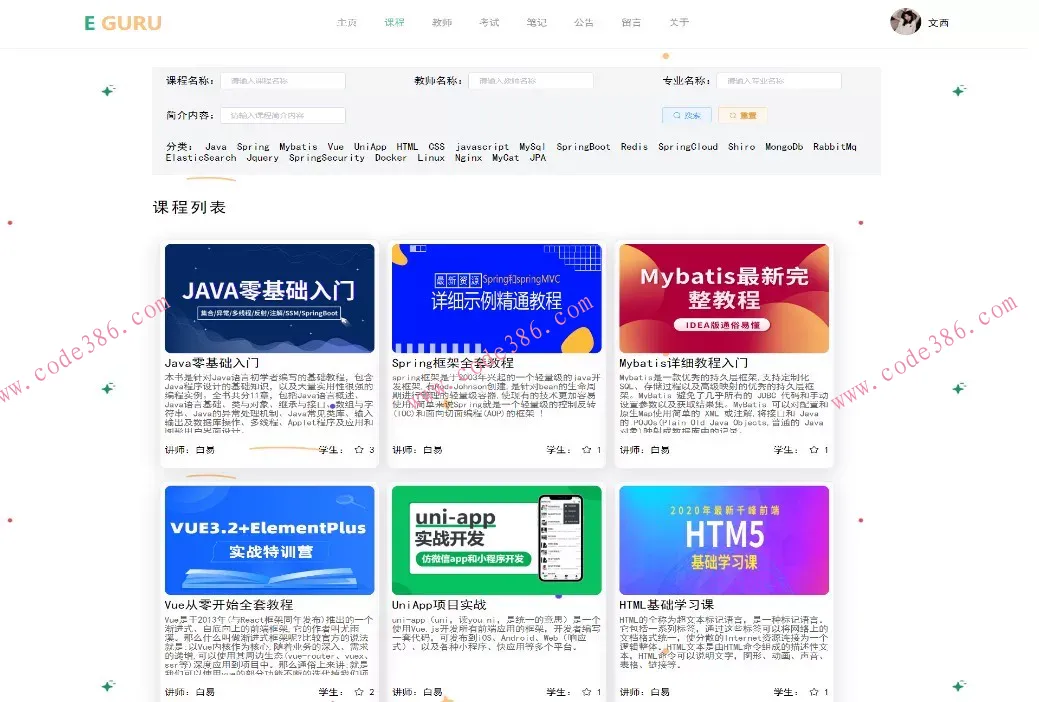This screenshot has height=702, width=1039.
Task: Select the SpringBoot category tag
Action: pos(583,146)
